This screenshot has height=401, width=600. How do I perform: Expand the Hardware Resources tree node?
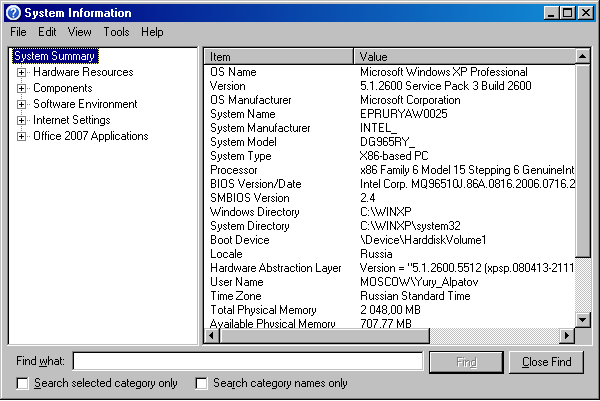click(22, 72)
